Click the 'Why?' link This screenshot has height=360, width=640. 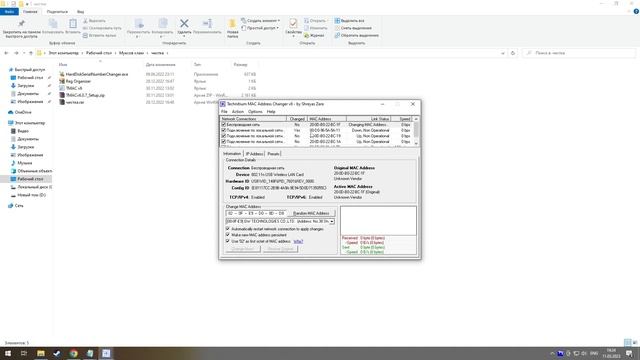click(x=298, y=241)
